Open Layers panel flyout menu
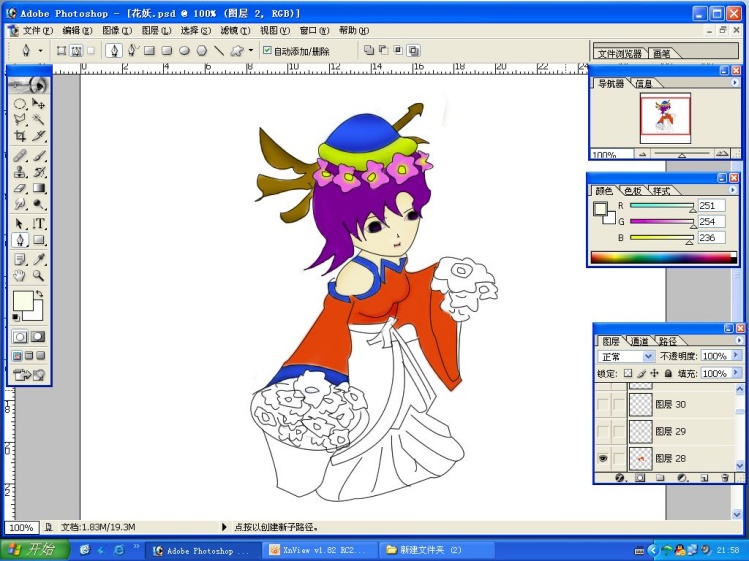Screen dimensions: 749x561 (x=739, y=340)
